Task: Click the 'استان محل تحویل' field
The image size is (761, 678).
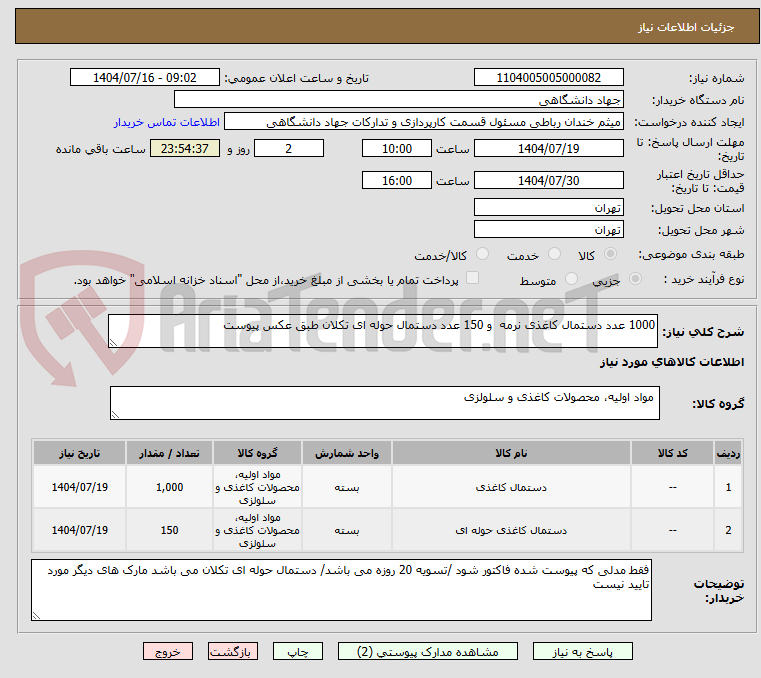Action: tap(548, 208)
